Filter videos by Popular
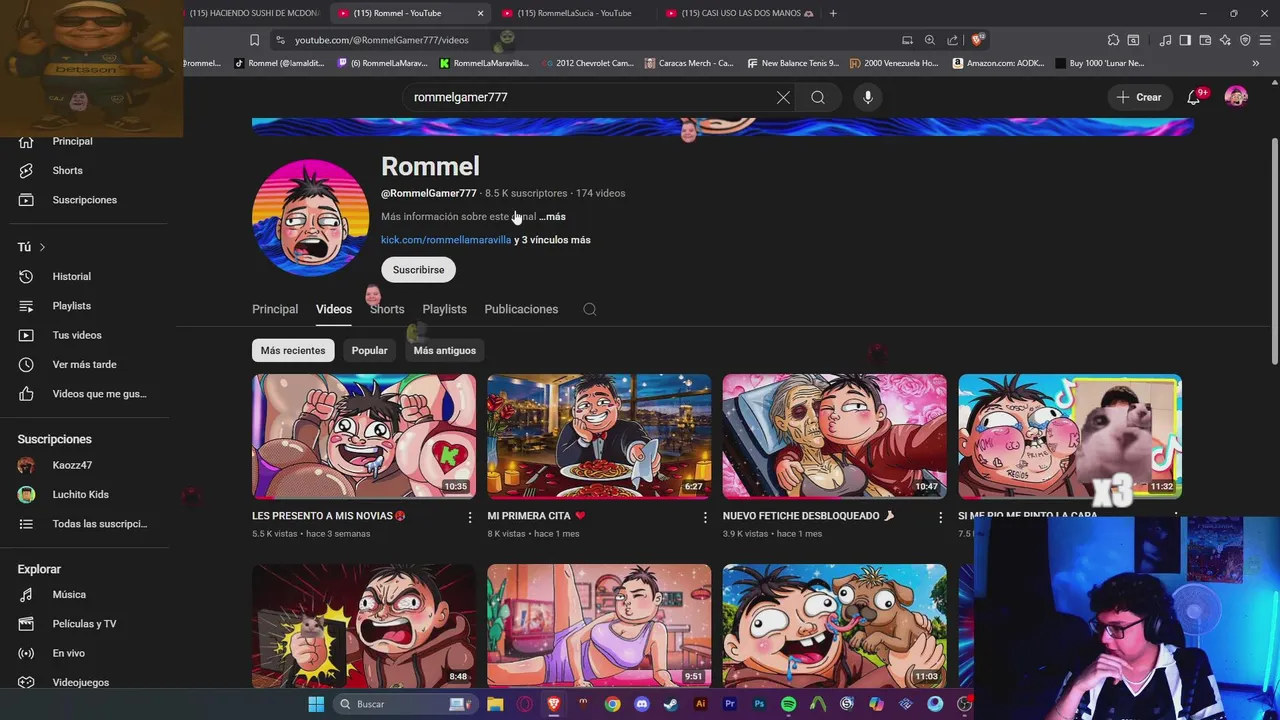Screen dimensions: 1280x720 pyautogui.click(x=369, y=350)
